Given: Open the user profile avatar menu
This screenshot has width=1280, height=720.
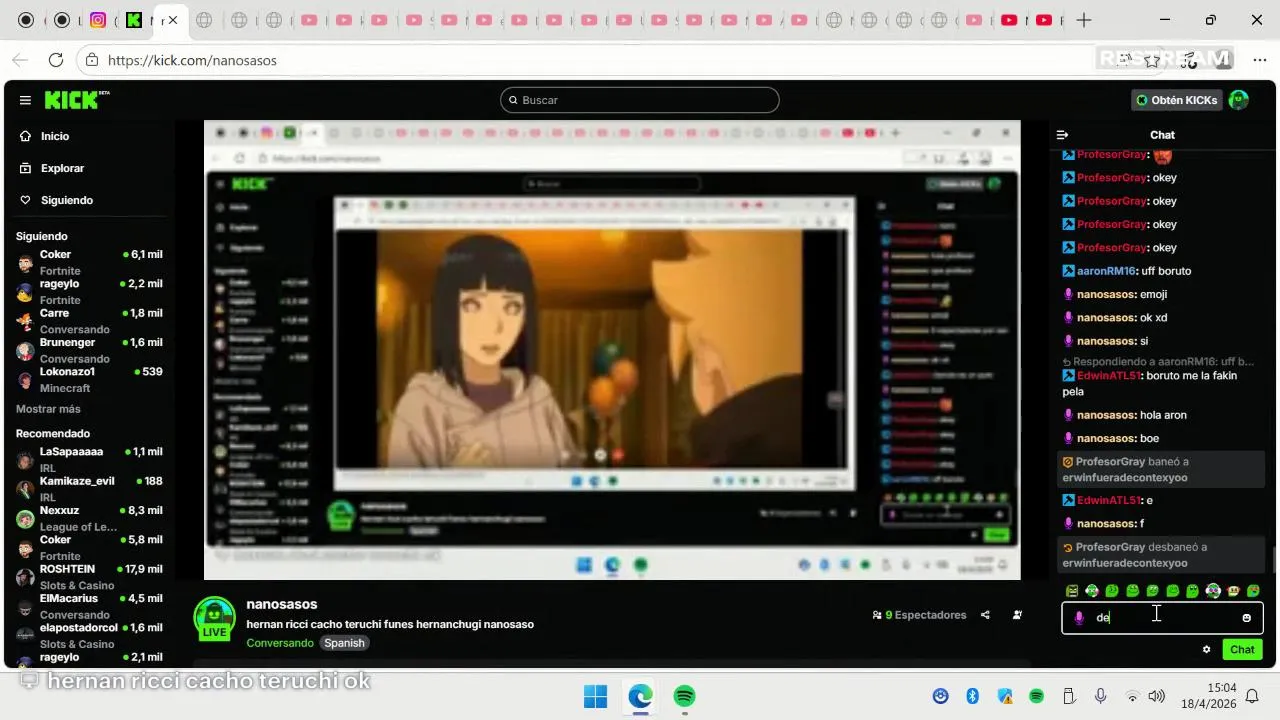Looking at the screenshot, I should tap(1239, 100).
